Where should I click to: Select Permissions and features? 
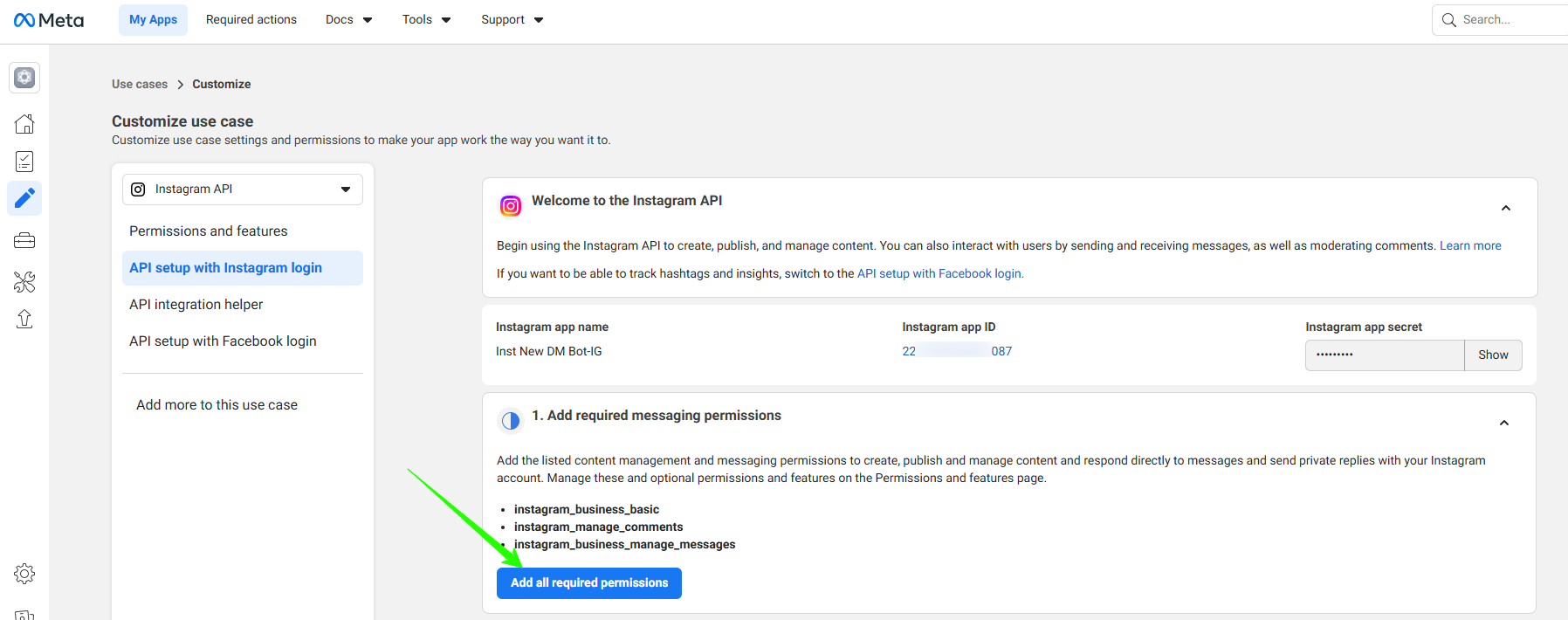208,231
